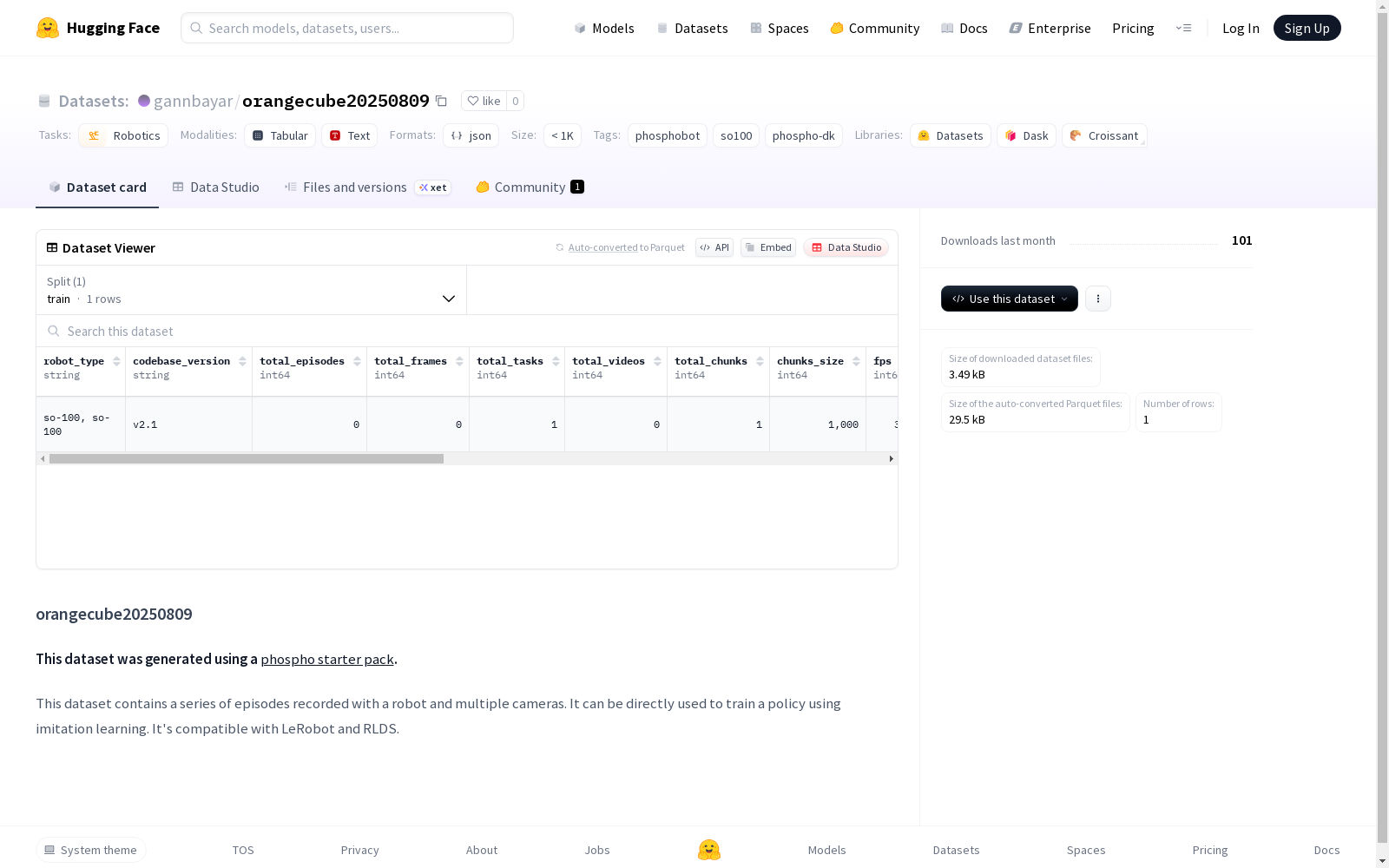Open the Community tab with 1 discussion

[x=530, y=187]
